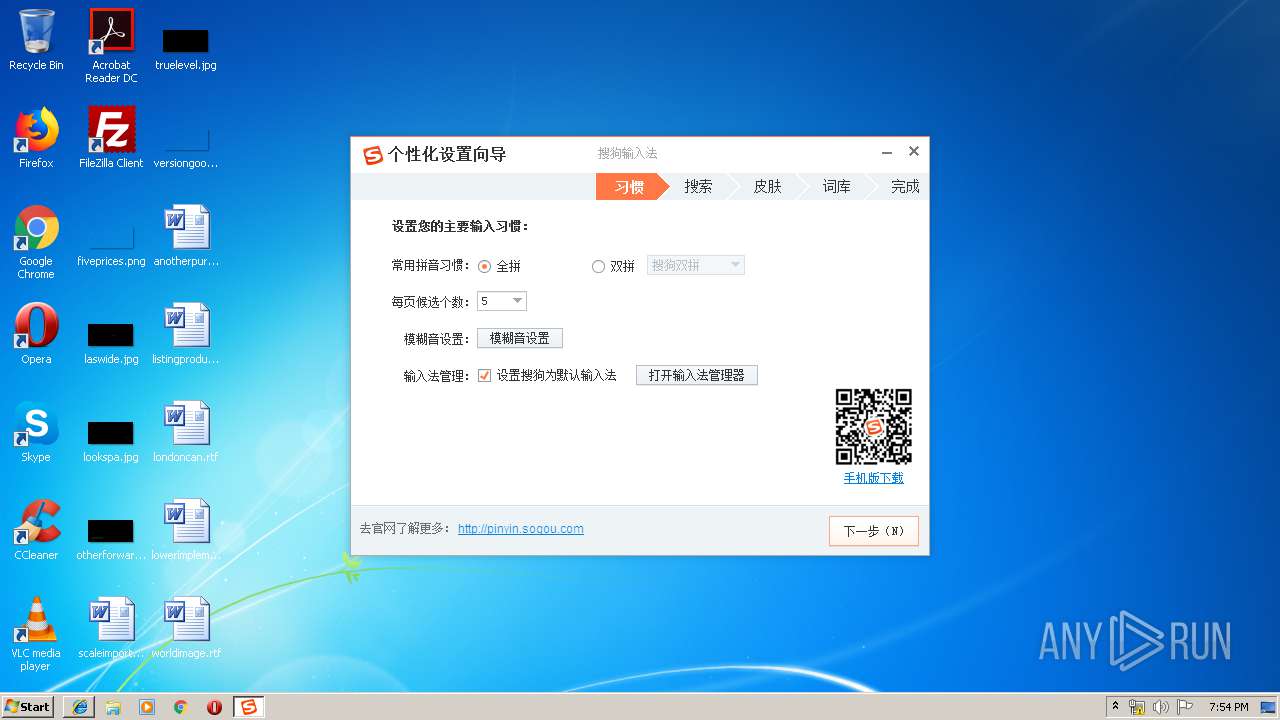Open Opera desktop shortcut

[36, 334]
